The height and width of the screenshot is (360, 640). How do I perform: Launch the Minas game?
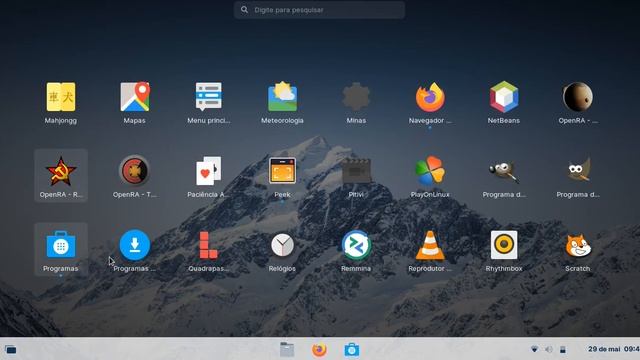click(x=356, y=97)
